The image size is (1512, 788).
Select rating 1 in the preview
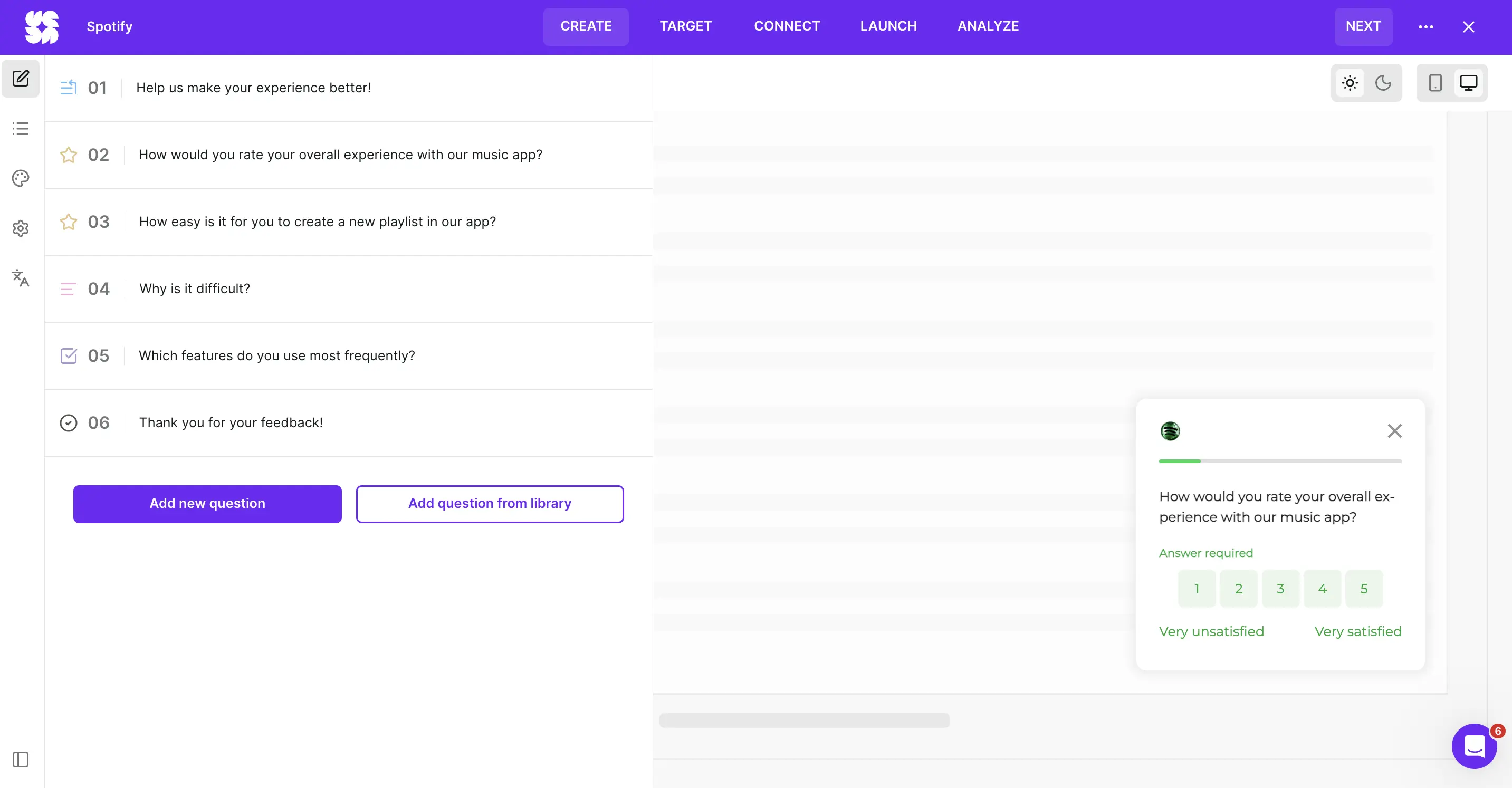1197,589
